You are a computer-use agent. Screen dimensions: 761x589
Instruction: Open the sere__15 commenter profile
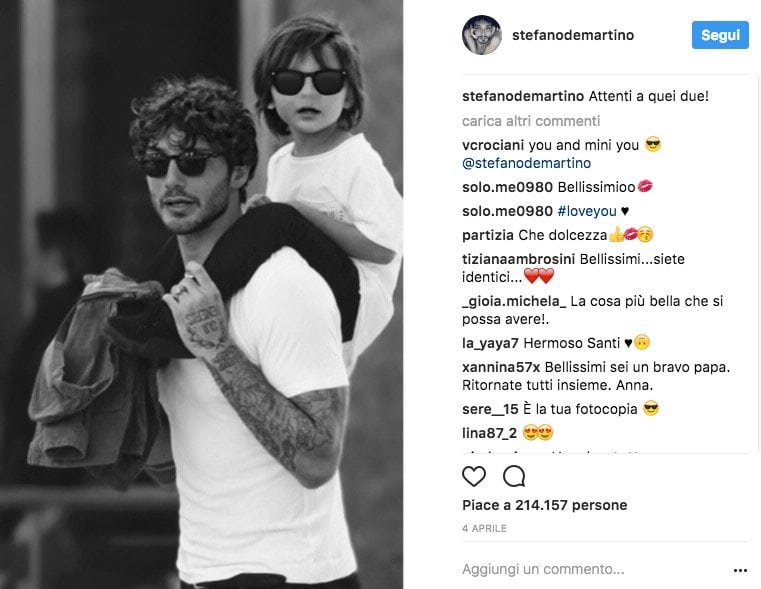point(490,409)
